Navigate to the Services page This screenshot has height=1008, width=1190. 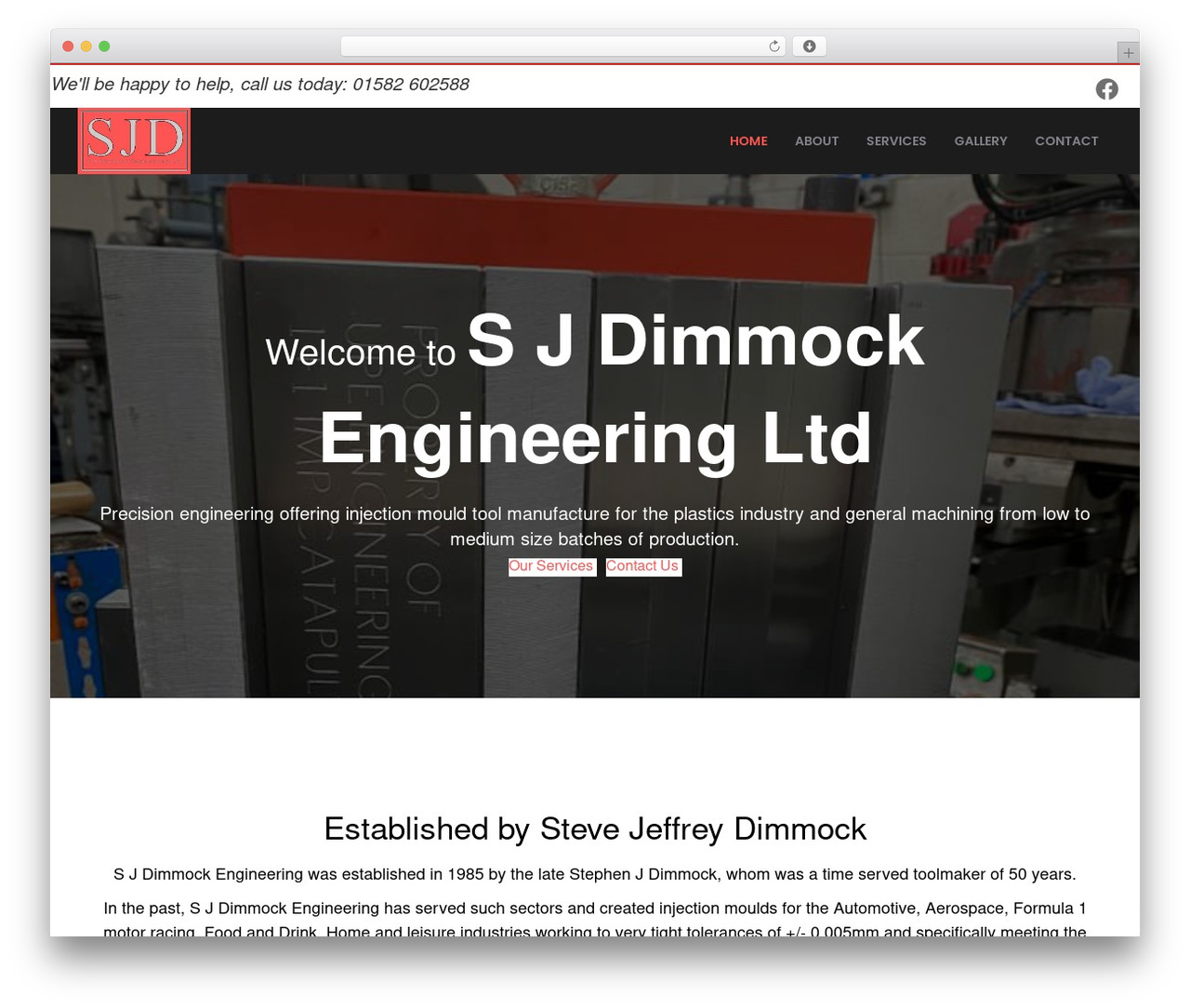point(896,141)
